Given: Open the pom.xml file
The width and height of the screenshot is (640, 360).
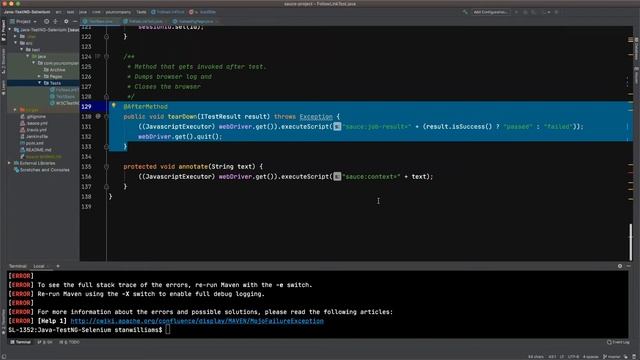Looking at the screenshot, I should point(32,143).
